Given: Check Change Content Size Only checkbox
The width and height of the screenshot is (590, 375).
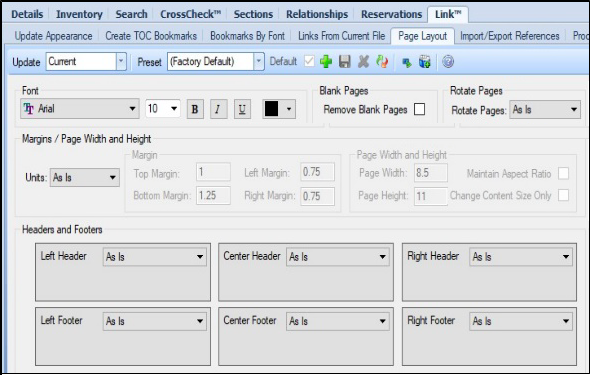Looking at the screenshot, I should [x=563, y=195].
